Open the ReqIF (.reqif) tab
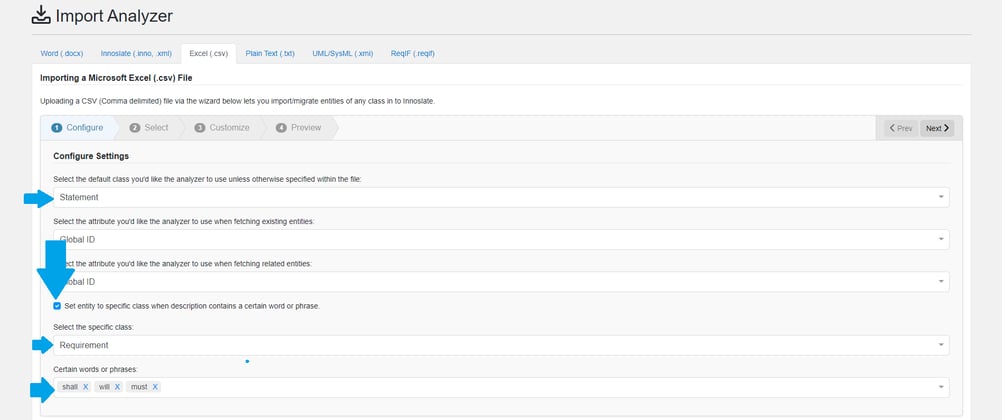This screenshot has height=420, width=1002. coord(413,53)
